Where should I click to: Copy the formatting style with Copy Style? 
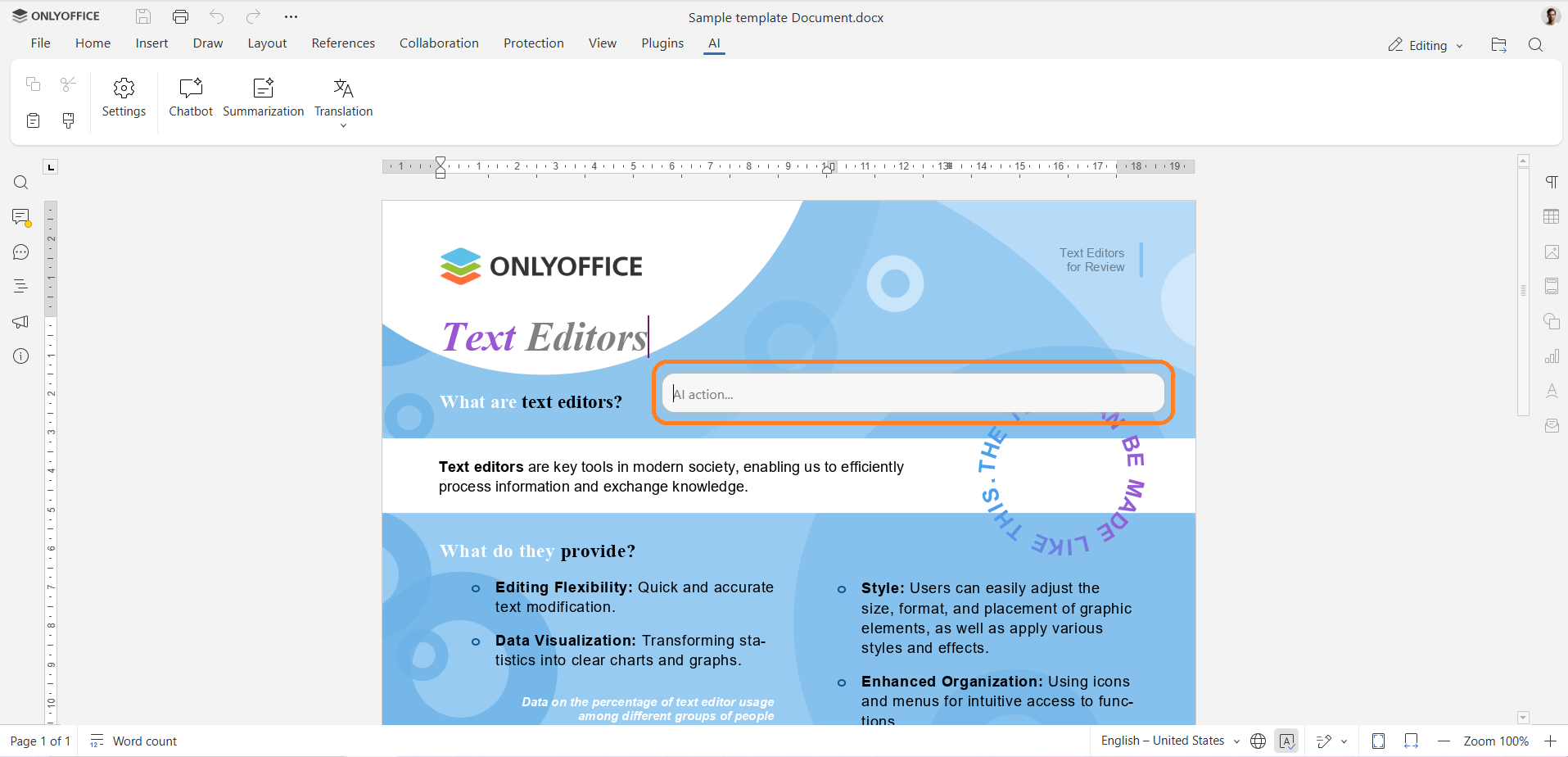(68, 120)
